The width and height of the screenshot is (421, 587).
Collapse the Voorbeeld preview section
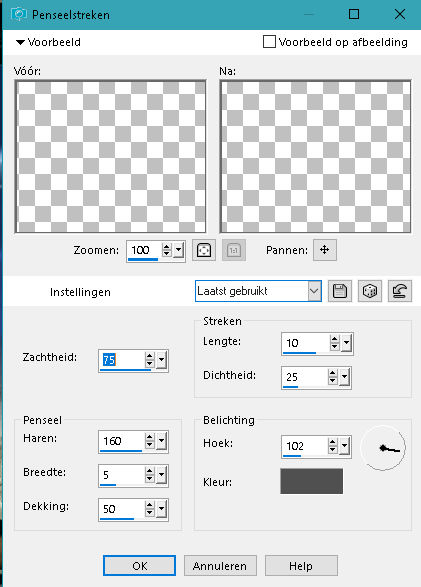coord(20,42)
